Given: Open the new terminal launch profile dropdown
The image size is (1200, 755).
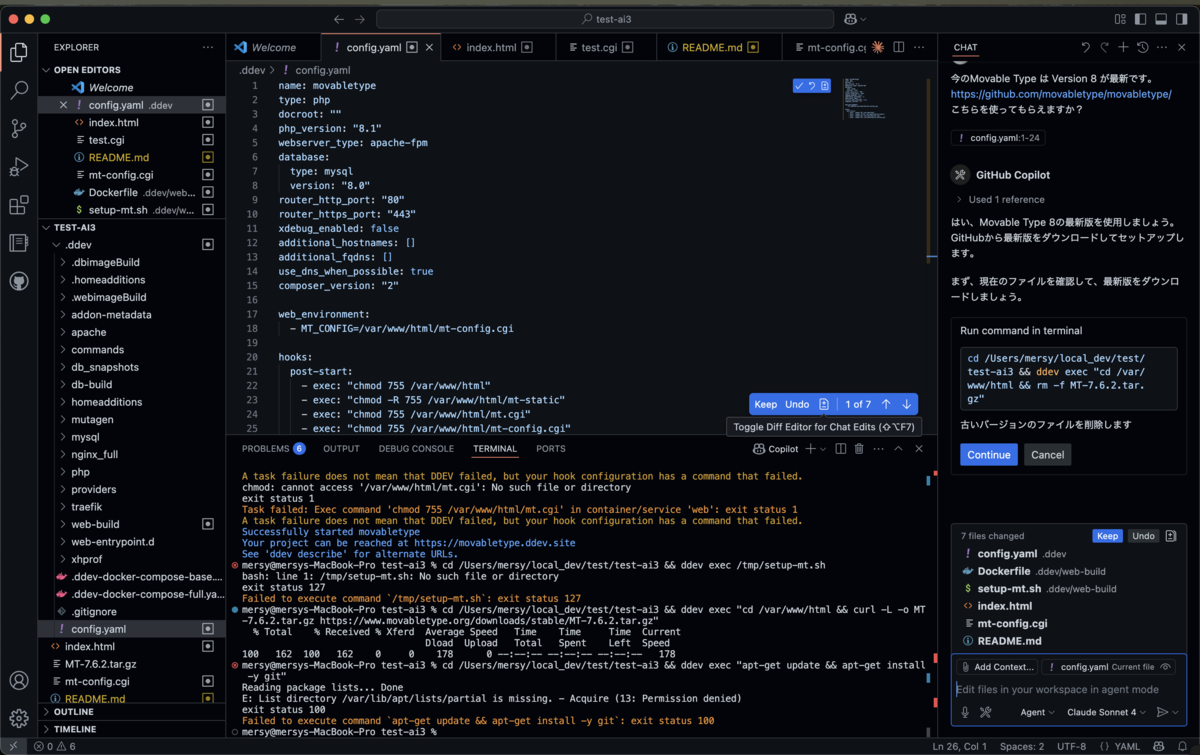Looking at the screenshot, I should click(823, 449).
